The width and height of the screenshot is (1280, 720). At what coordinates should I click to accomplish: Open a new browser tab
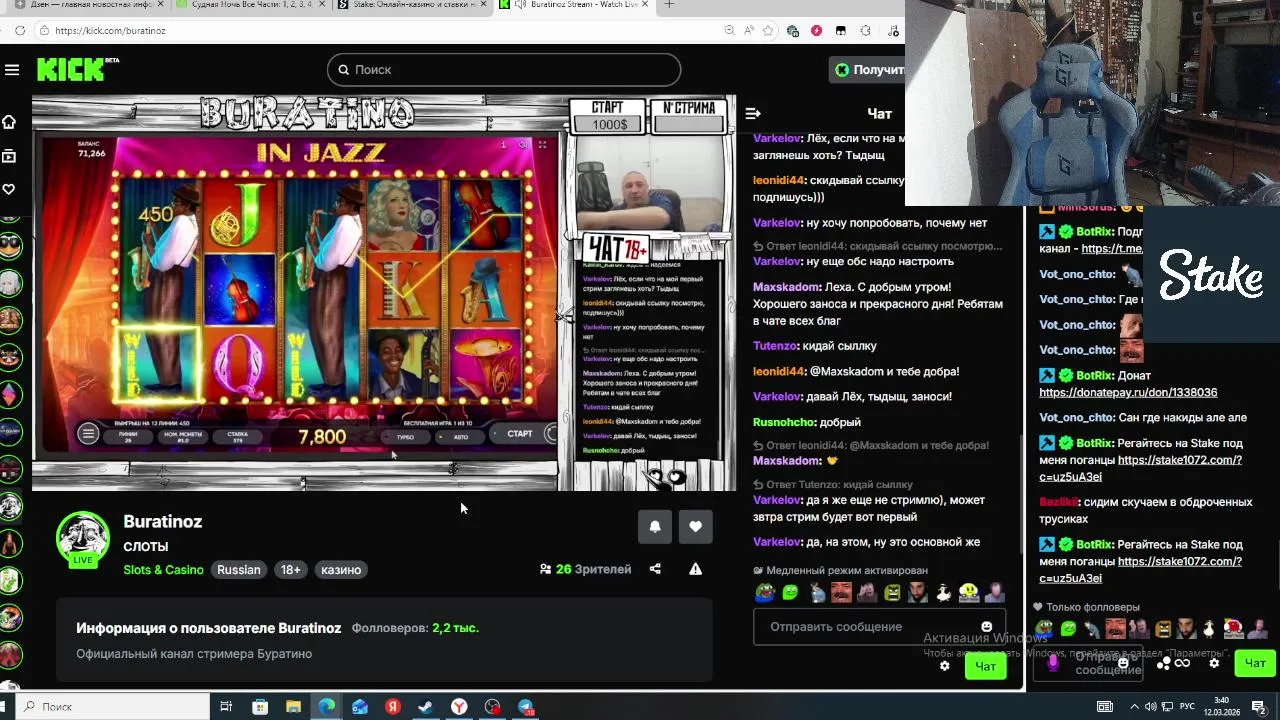tap(669, 5)
